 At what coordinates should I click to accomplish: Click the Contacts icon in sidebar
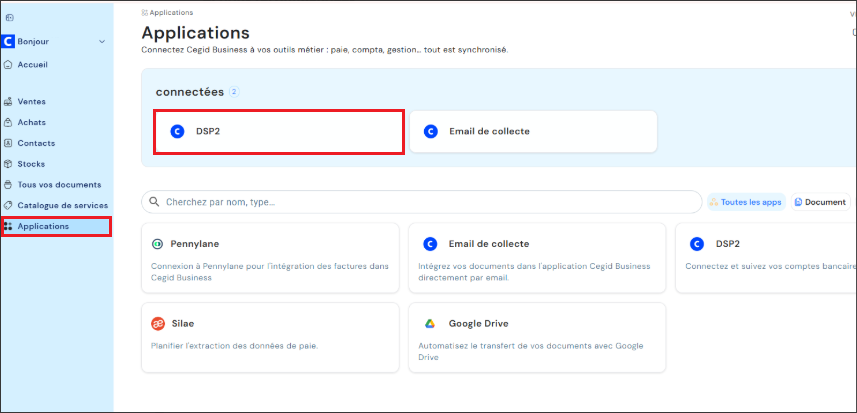click(x=8, y=143)
